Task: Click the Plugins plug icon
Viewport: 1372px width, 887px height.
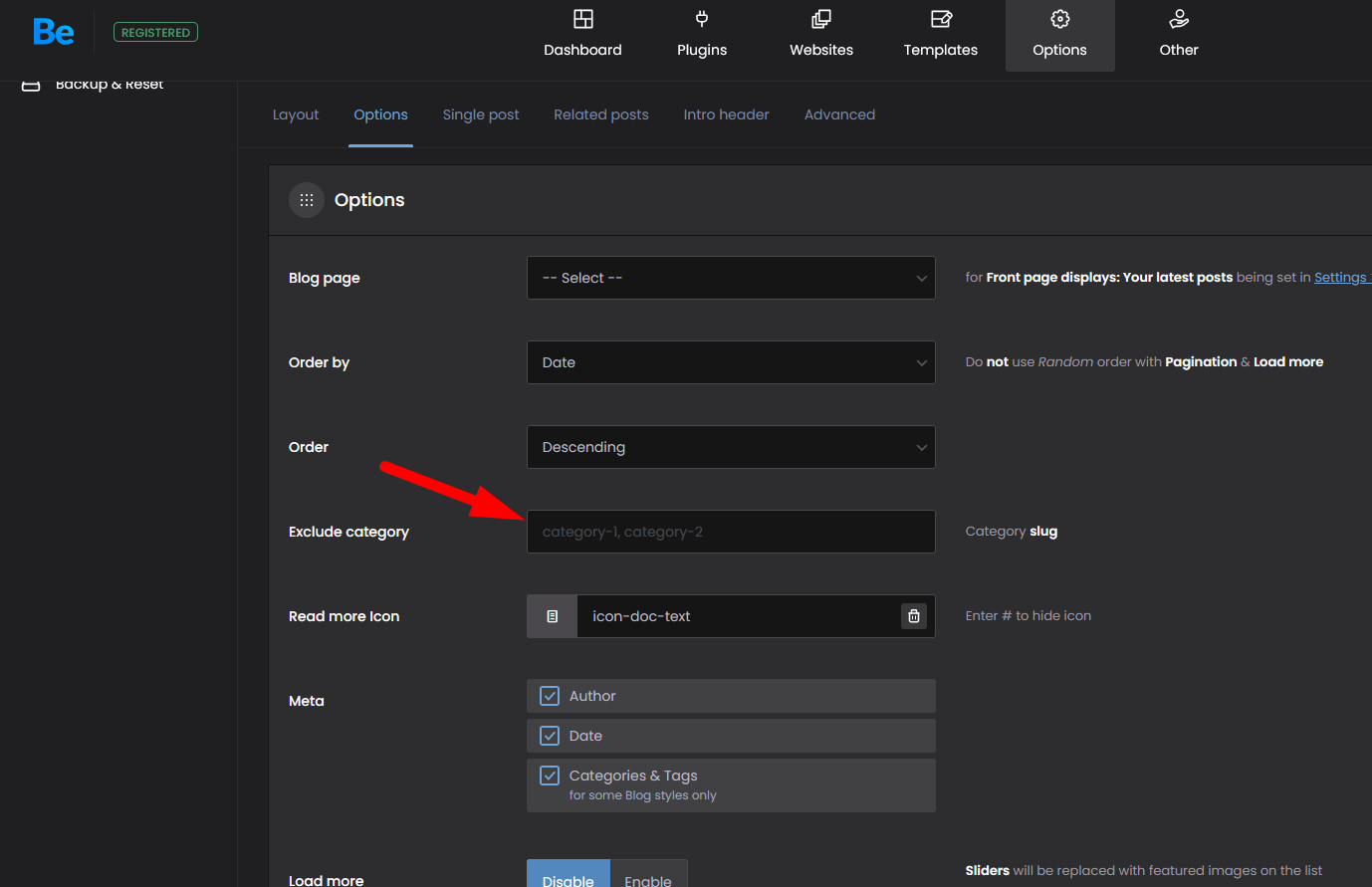Action: pyautogui.click(x=702, y=19)
